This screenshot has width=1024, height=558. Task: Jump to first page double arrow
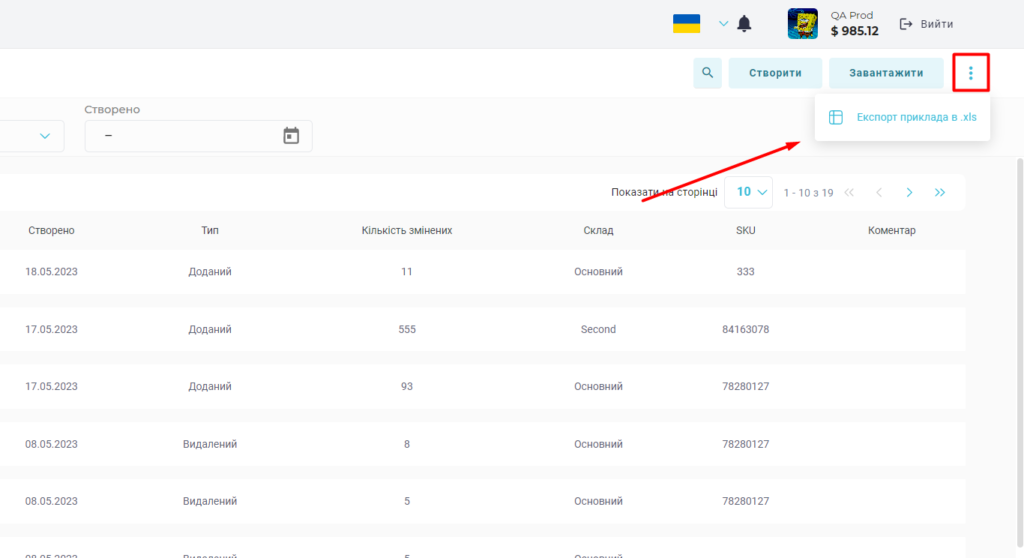(x=849, y=192)
